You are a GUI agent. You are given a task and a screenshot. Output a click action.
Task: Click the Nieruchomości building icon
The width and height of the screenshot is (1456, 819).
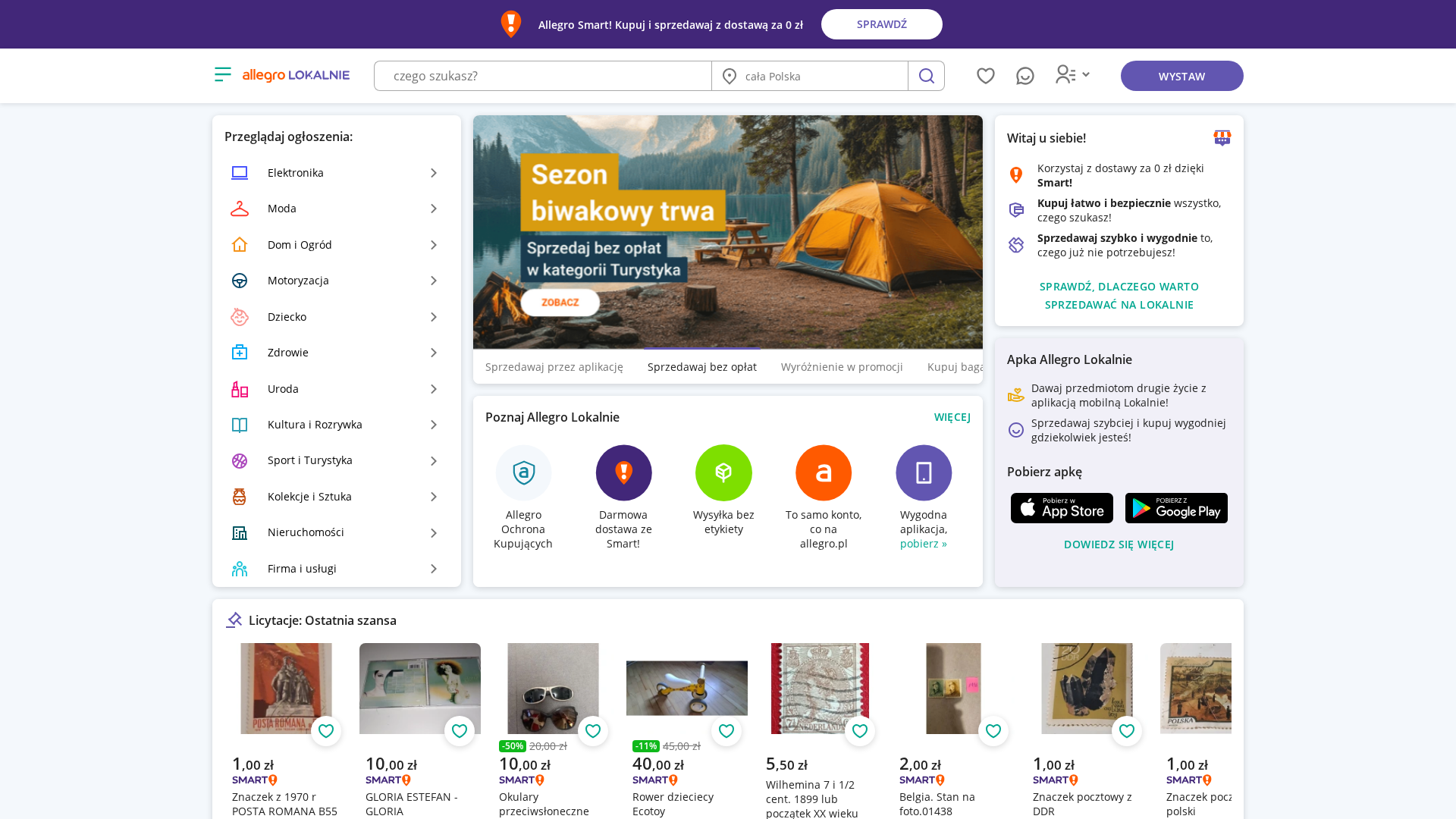tap(240, 533)
